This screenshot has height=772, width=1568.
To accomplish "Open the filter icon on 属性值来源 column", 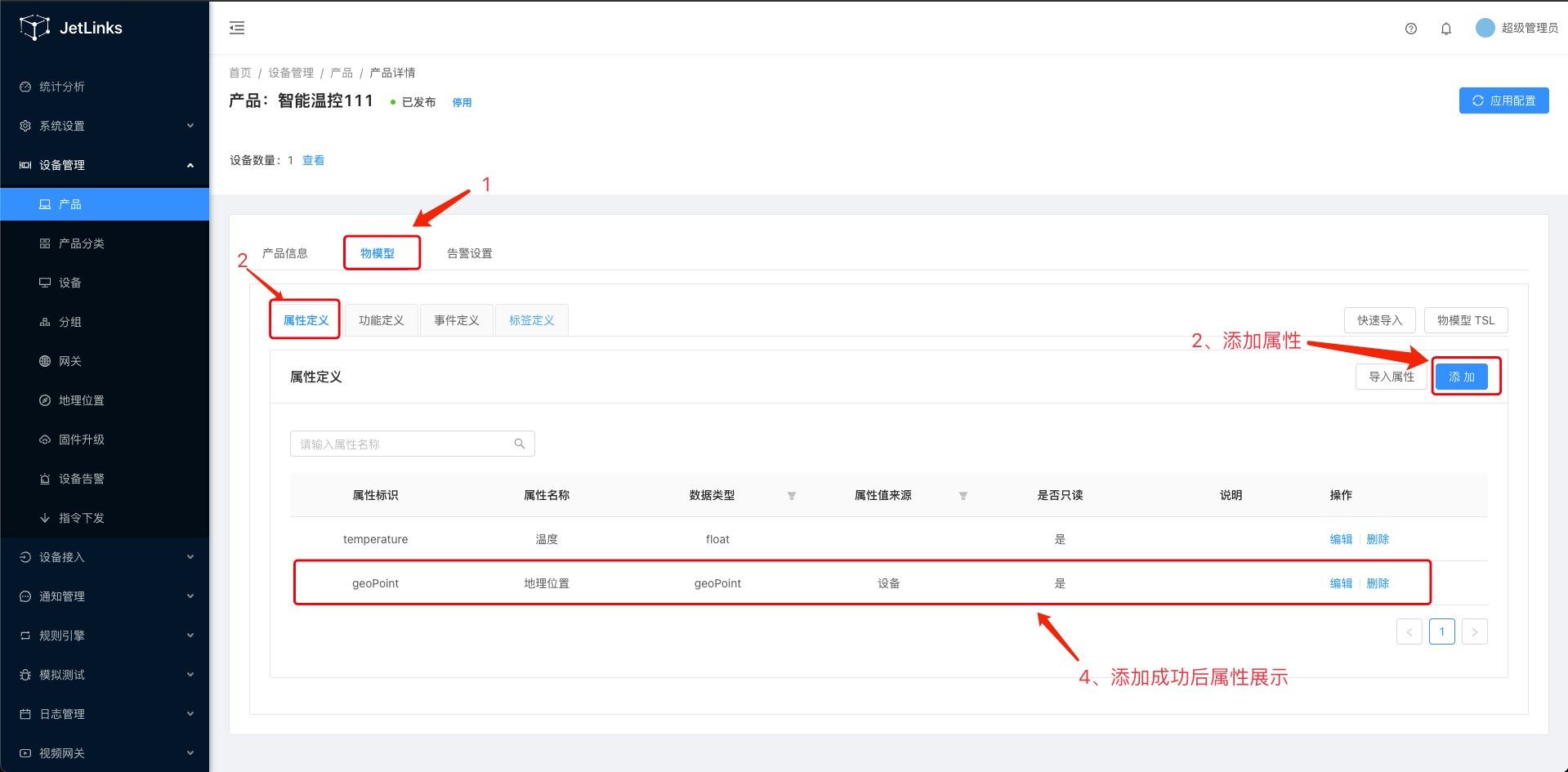I will pyautogui.click(x=963, y=496).
